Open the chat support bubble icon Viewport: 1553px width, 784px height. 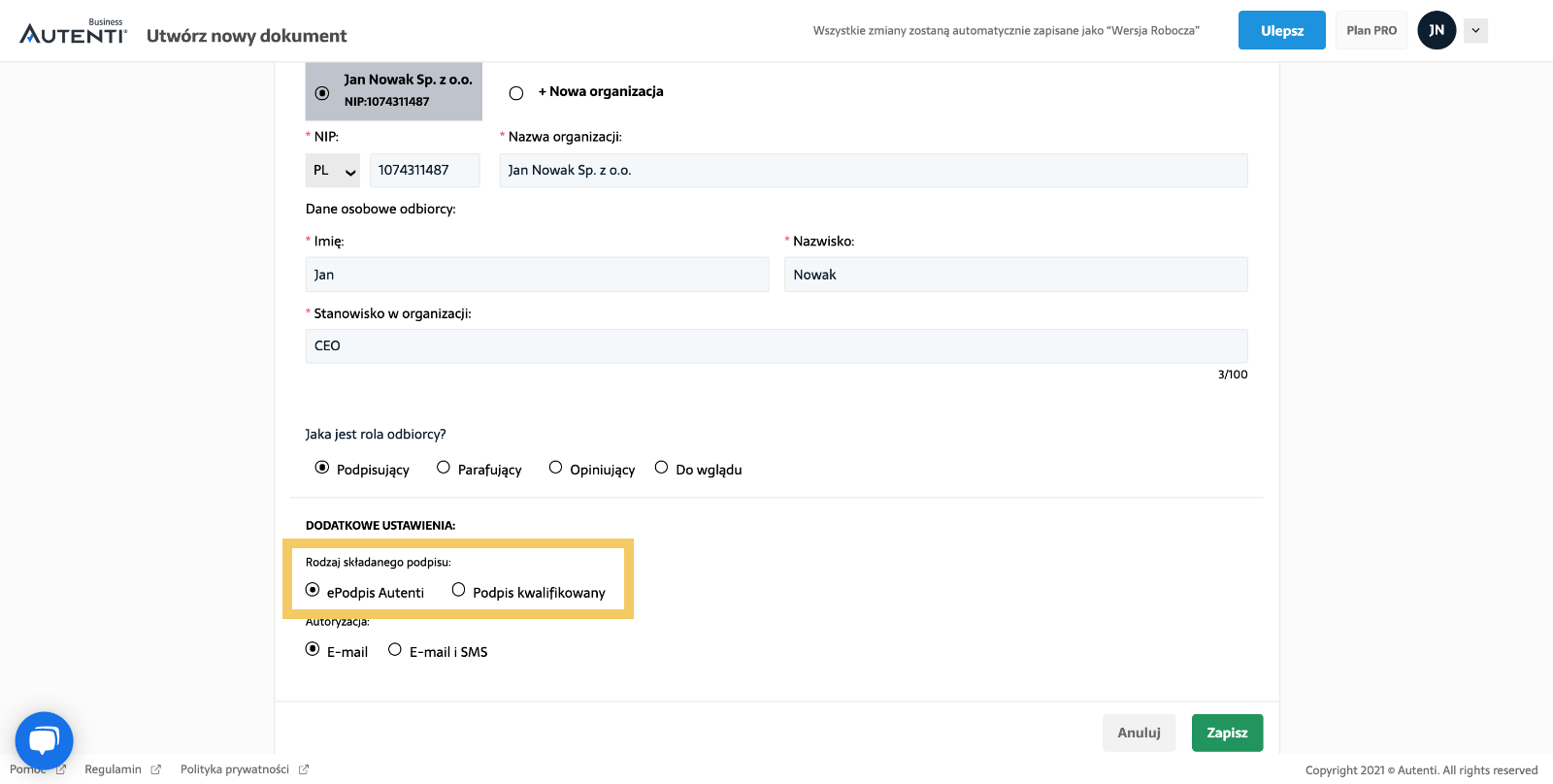[x=44, y=741]
